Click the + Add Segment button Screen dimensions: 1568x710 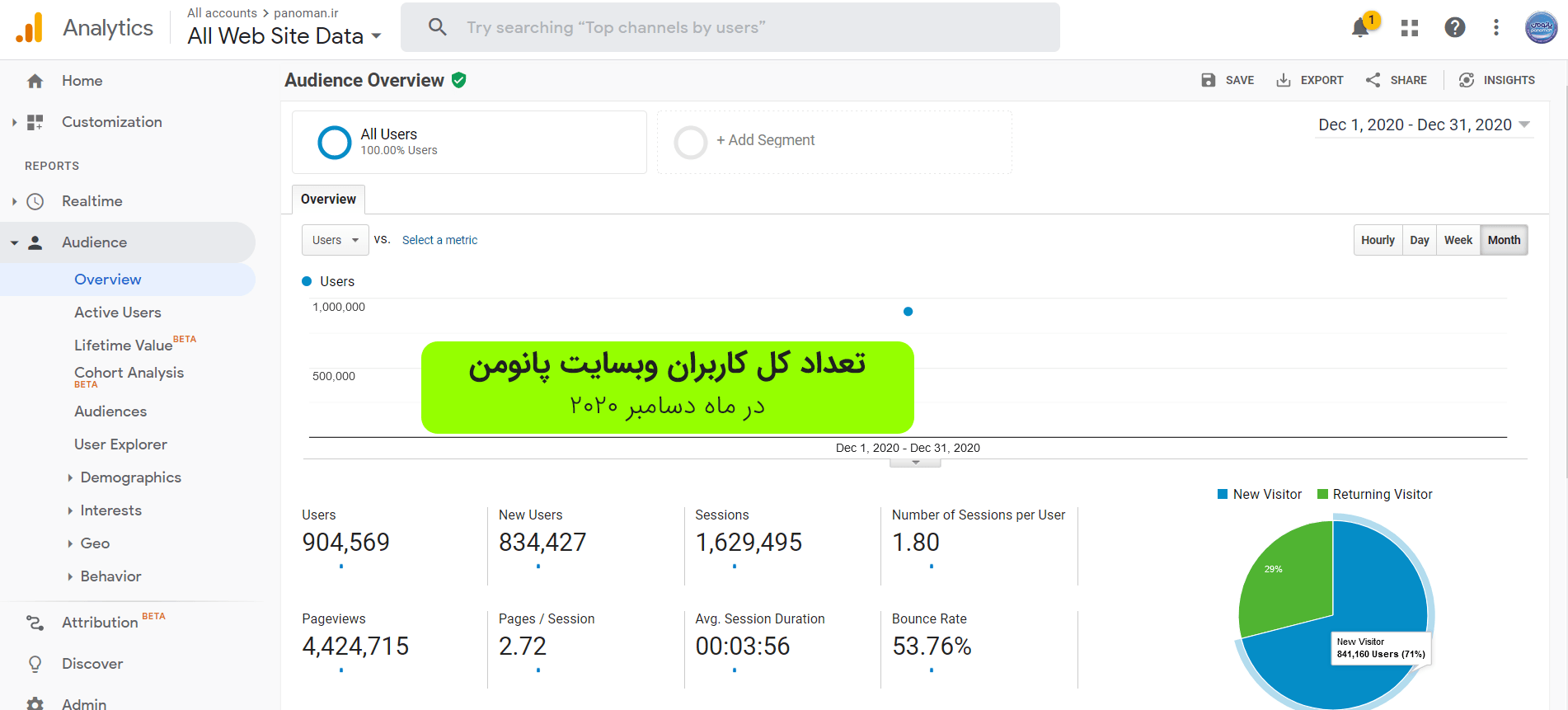765,140
